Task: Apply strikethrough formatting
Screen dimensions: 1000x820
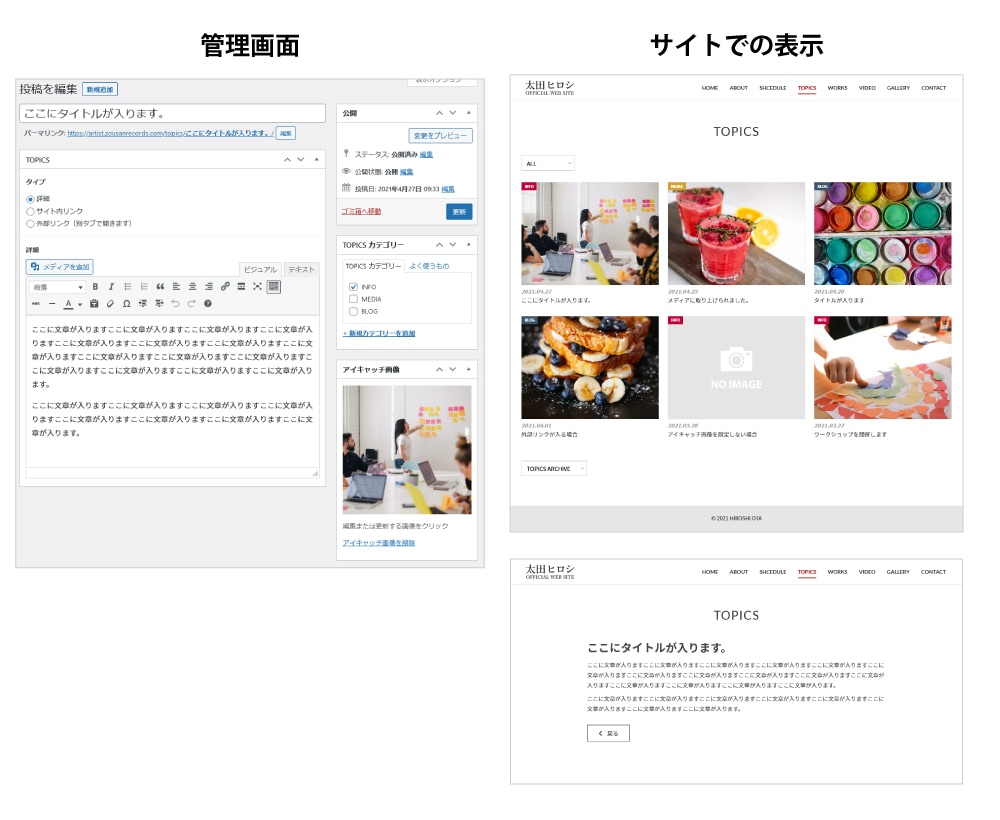Action: click(x=36, y=304)
